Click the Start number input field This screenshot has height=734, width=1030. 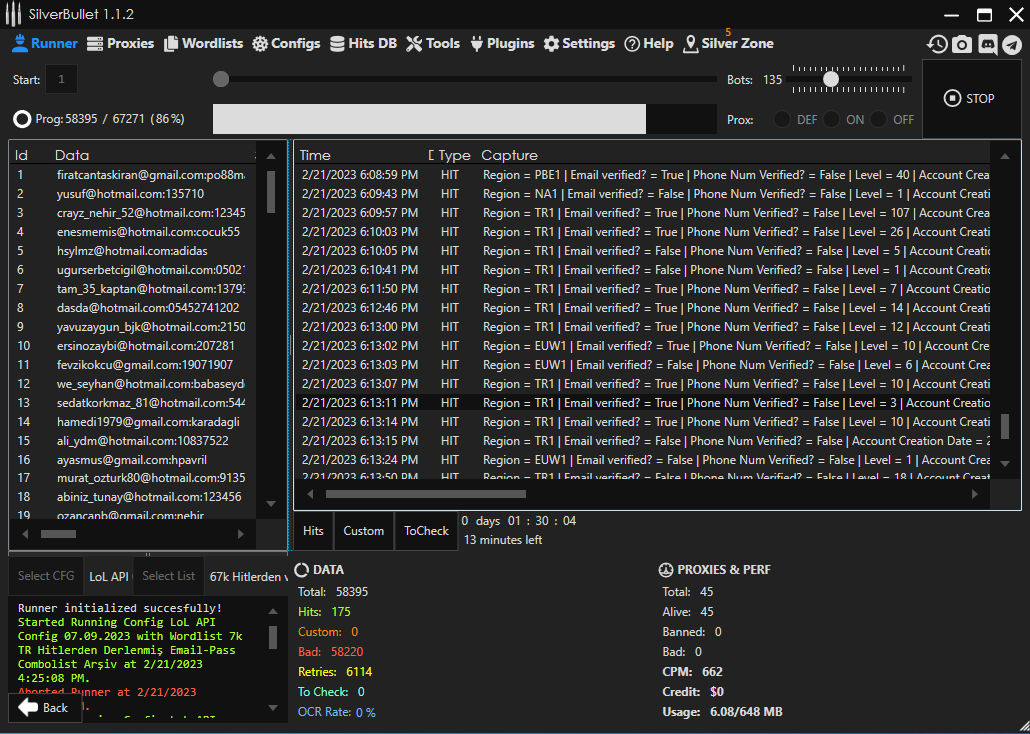[x=61, y=79]
